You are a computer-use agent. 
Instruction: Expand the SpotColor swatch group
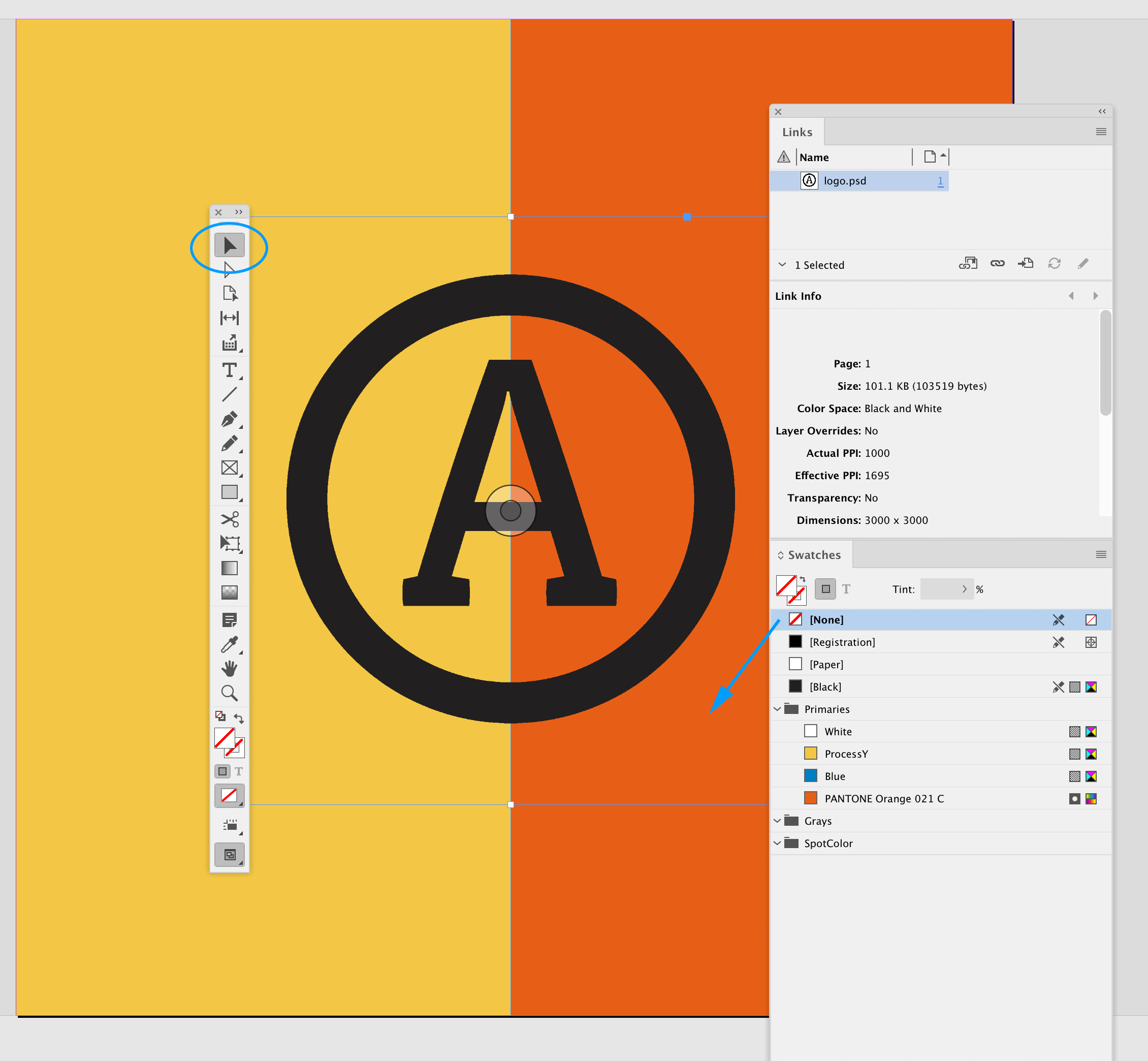point(778,843)
